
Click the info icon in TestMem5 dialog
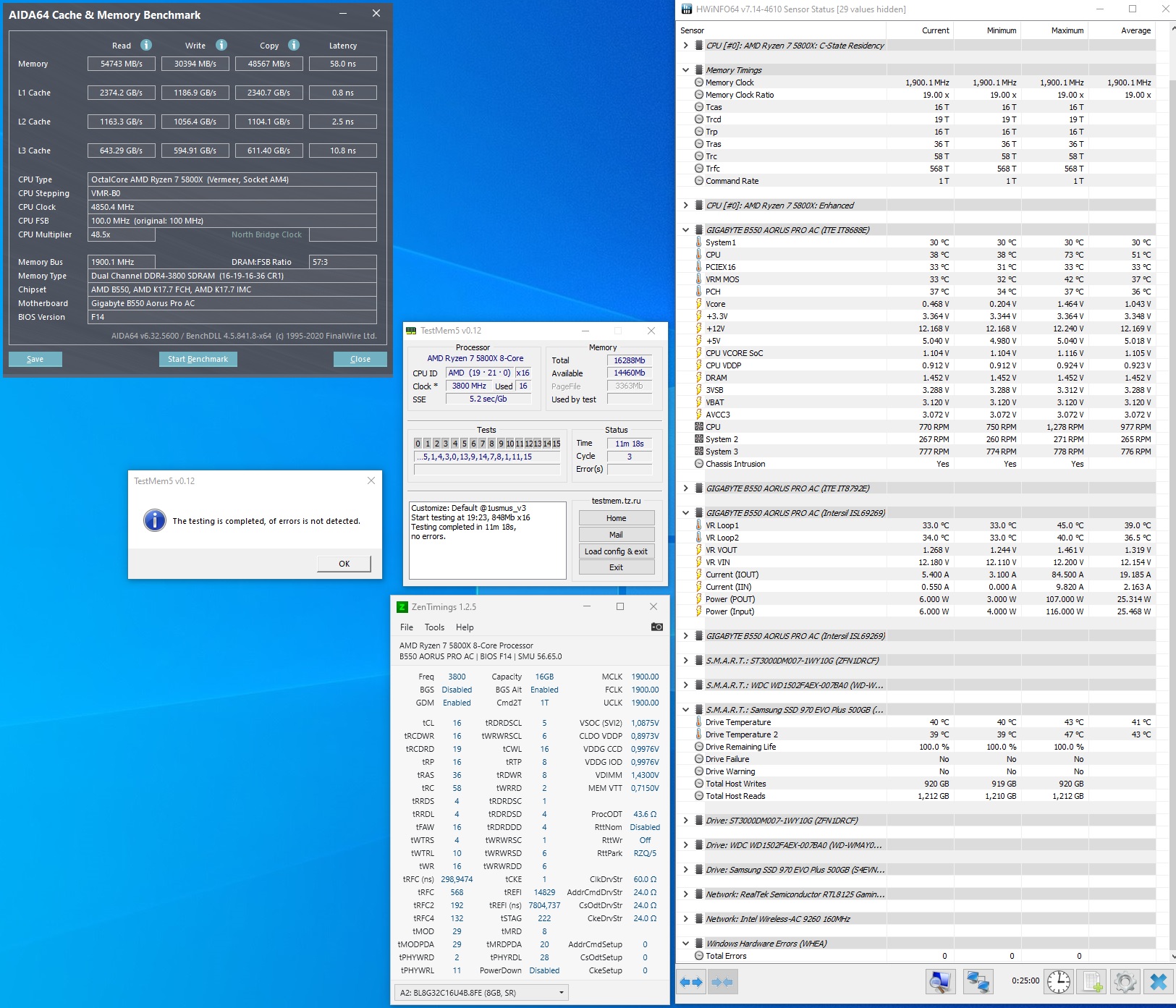point(155,520)
